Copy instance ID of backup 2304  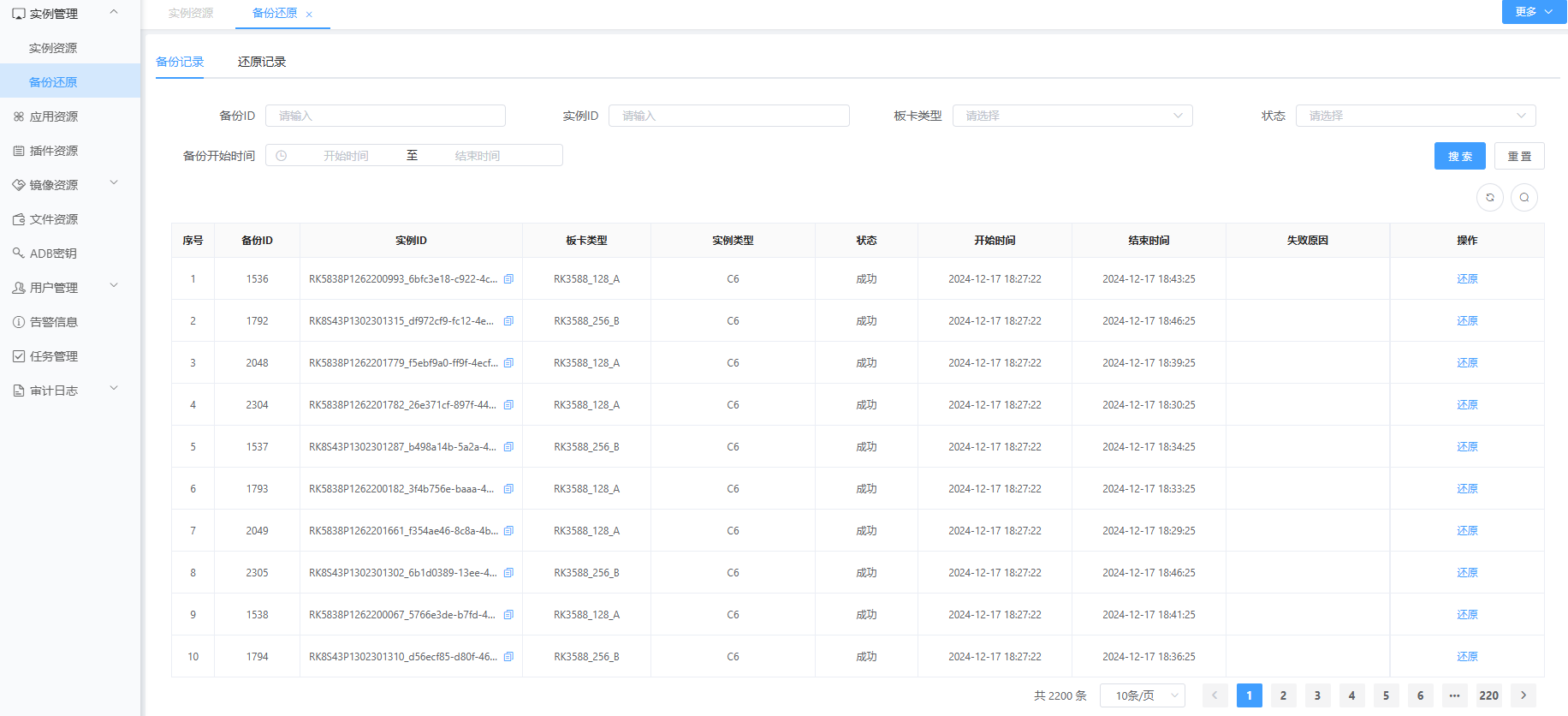tap(508, 405)
